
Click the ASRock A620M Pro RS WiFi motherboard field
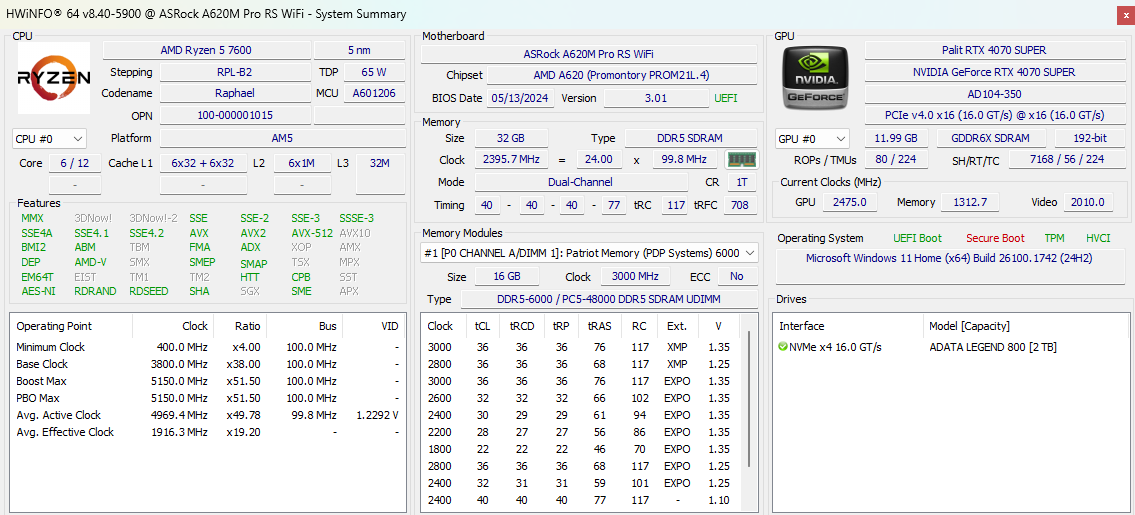click(588, 54)
